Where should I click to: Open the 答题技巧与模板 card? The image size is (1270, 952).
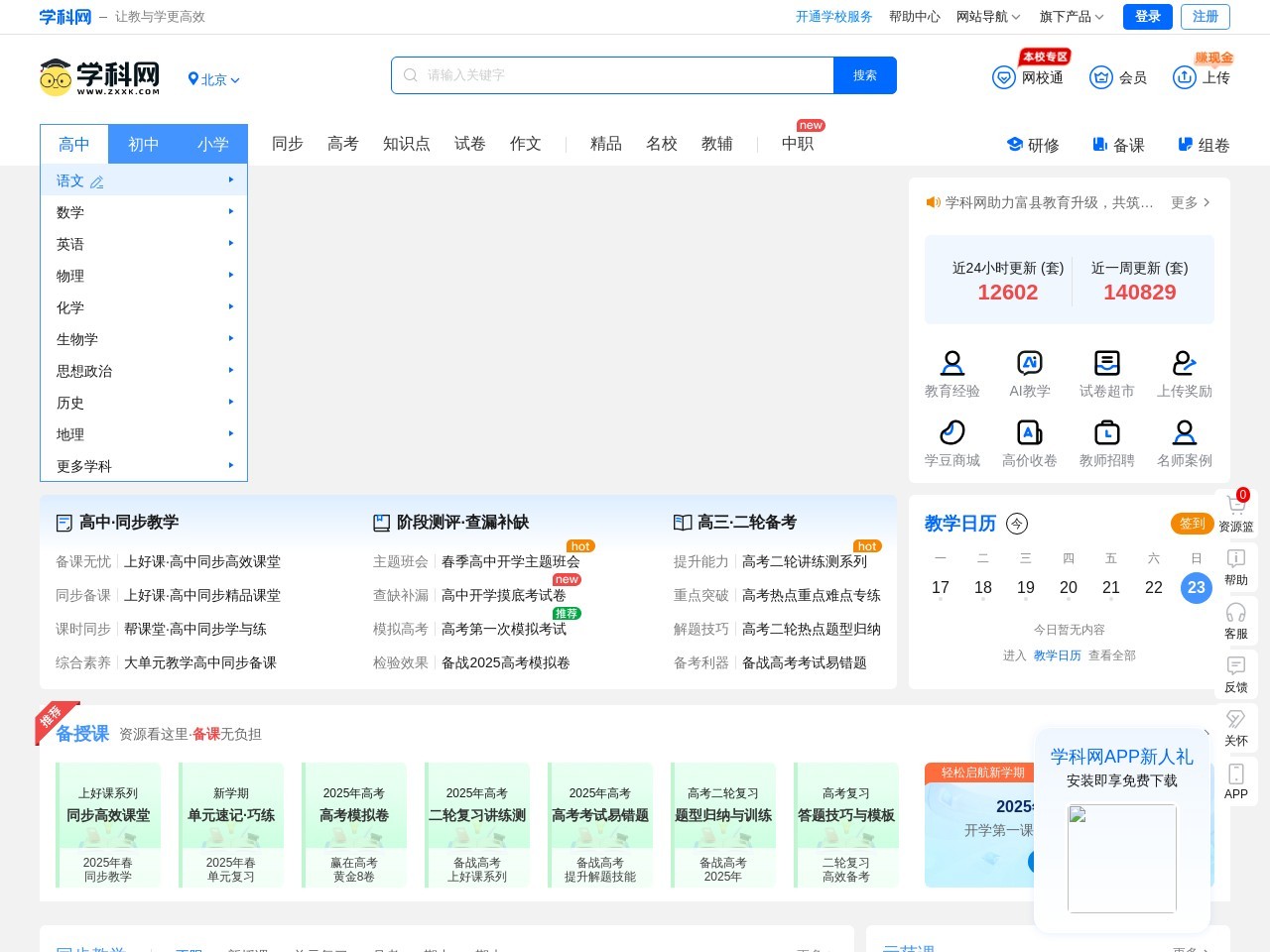click(x=846, y=825)
